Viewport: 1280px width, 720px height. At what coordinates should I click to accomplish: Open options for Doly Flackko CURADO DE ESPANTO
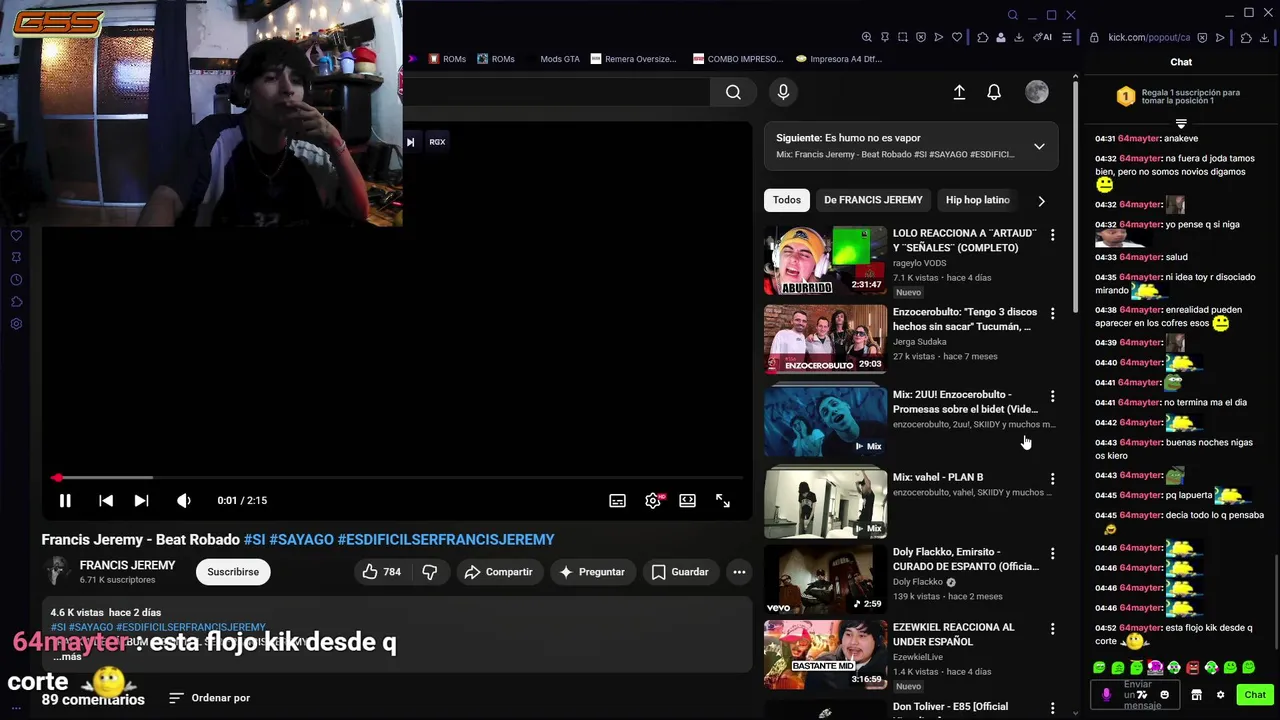(x=1052, y=553)
